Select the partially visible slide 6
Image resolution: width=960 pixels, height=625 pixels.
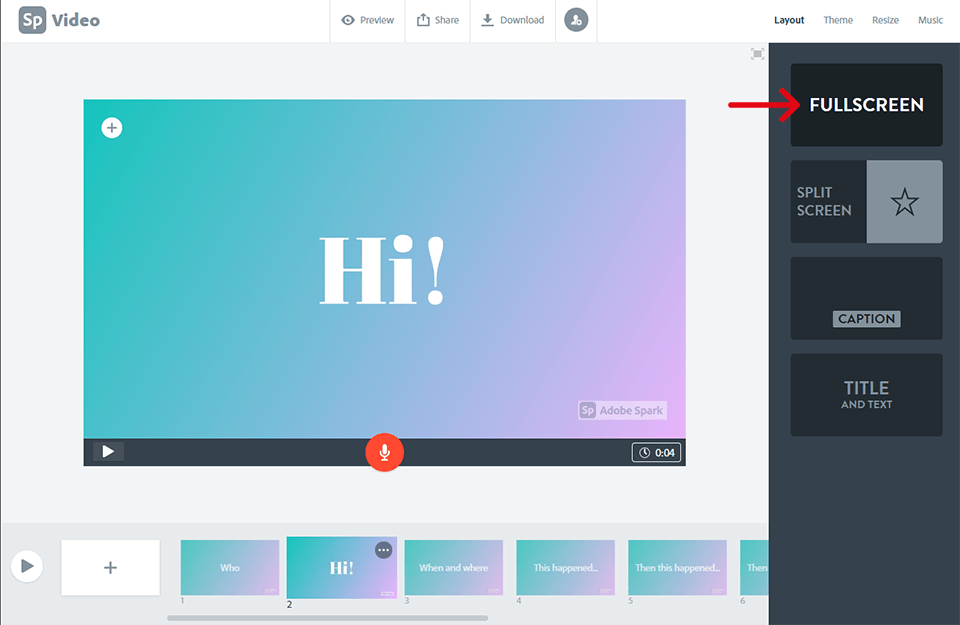754,567
